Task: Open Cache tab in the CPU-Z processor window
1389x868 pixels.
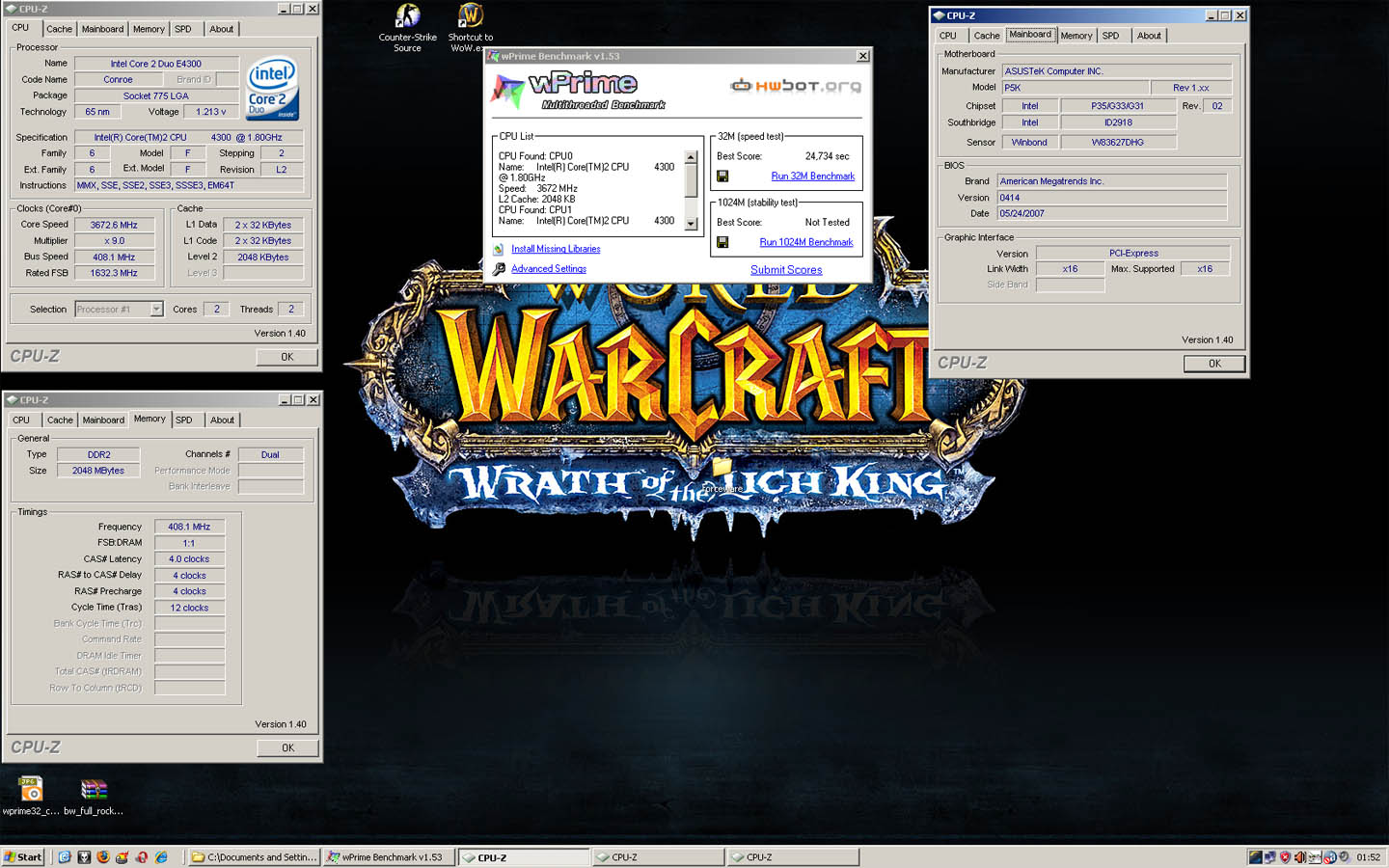Action: coord(59,29)
